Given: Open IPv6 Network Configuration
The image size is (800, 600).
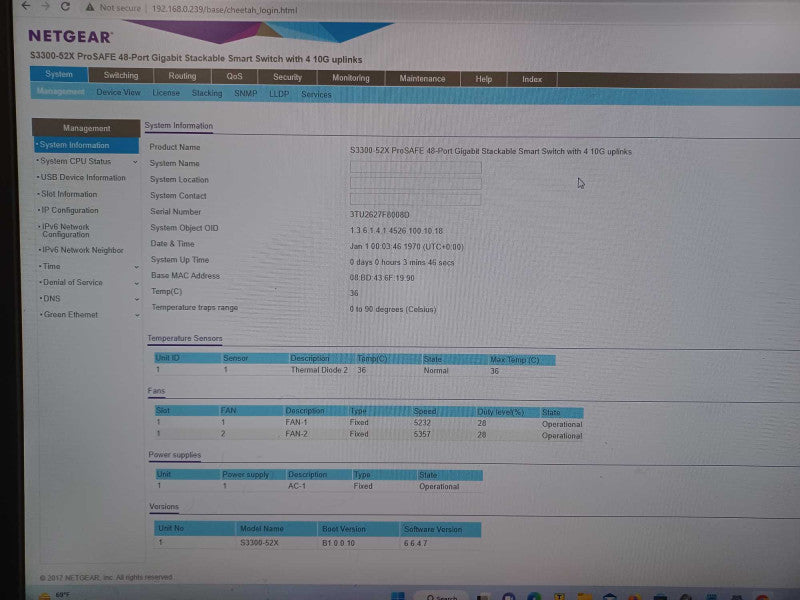Looking at the screenshot, I should [x=65, y=231].
